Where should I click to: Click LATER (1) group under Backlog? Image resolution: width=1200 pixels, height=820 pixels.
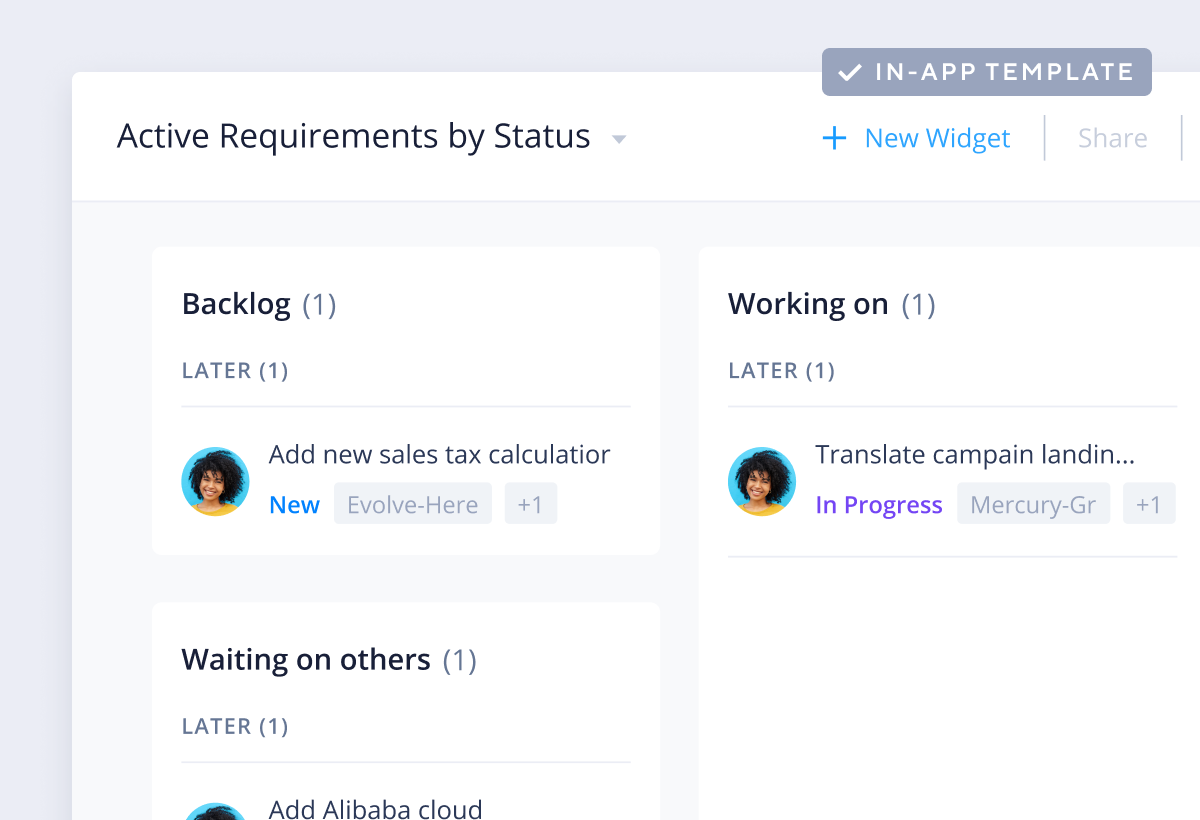click(x=235, y=371)
